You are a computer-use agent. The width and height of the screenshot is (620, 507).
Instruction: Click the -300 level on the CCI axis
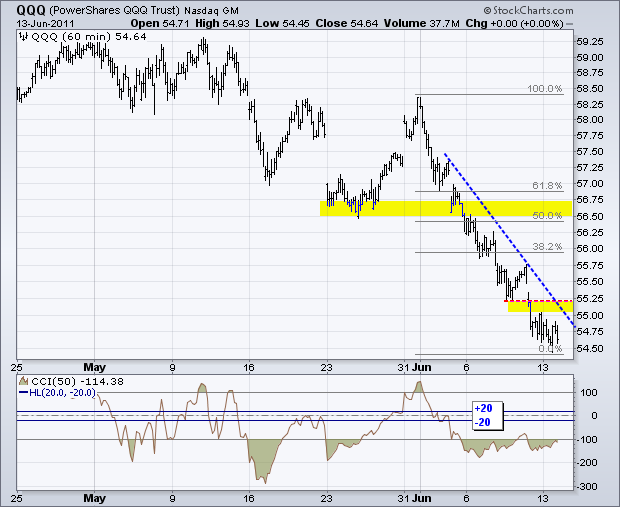[x=587, y=486]
